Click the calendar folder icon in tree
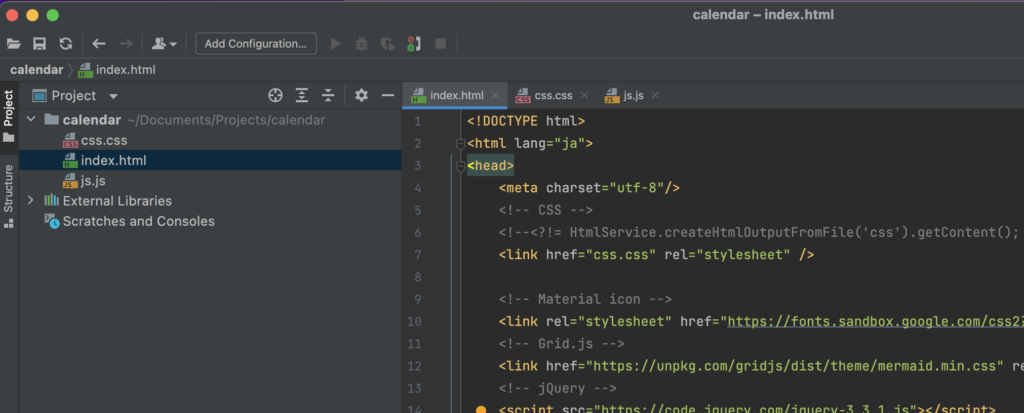The height and width of the screenshot is (413, 1024). point(52,120)
